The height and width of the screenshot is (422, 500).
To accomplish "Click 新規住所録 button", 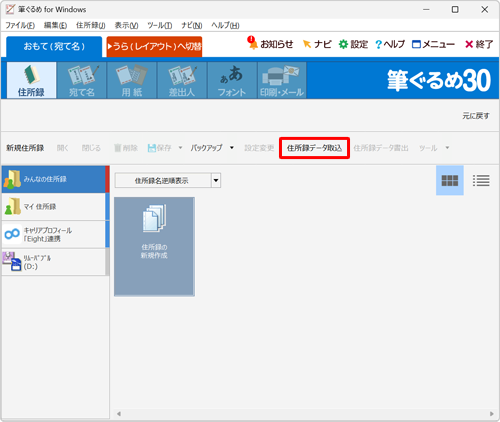I will point(25,148).
